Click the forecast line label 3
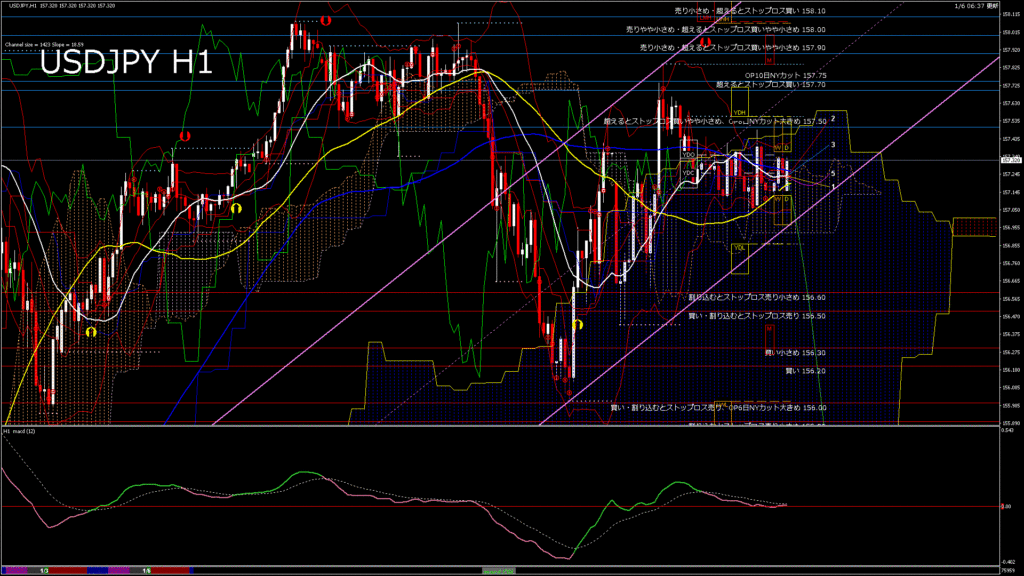 pyautogui.click(x=833, y=144)
